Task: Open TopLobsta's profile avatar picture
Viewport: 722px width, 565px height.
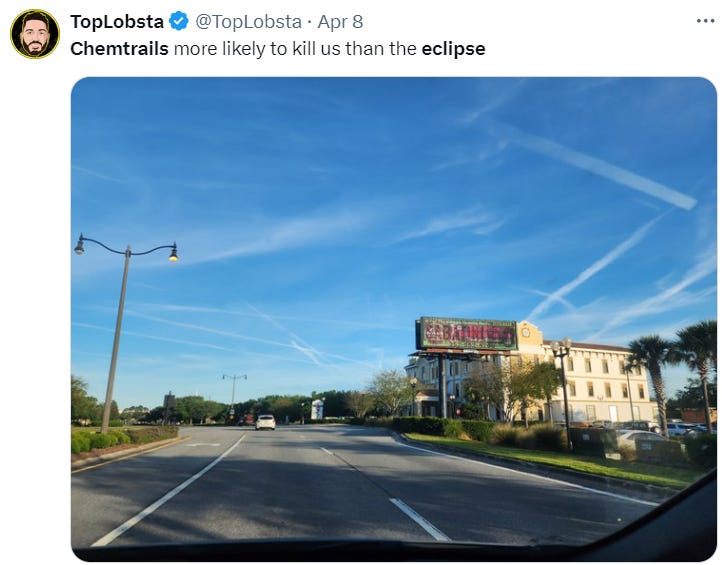Action: [x=35, y=34]
